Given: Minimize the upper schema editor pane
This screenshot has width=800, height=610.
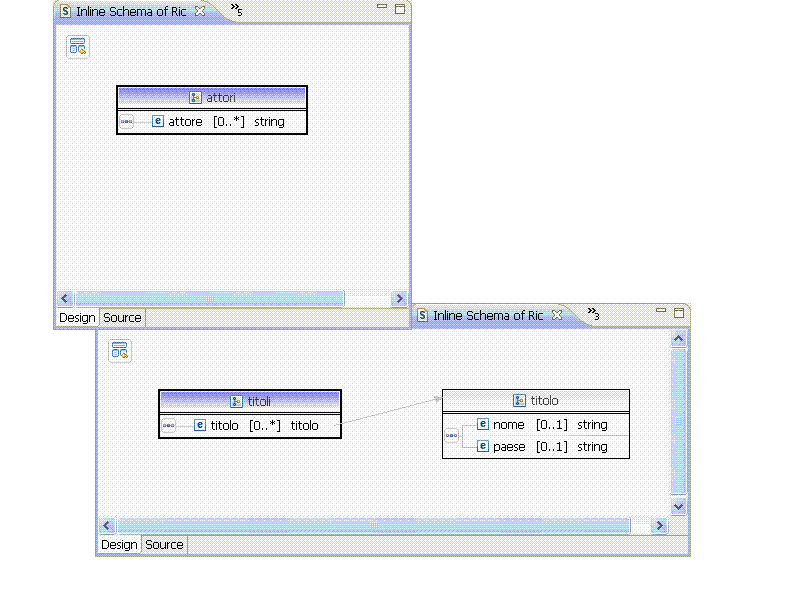Looking at the screenshot, I should click(x=382, y=7).
